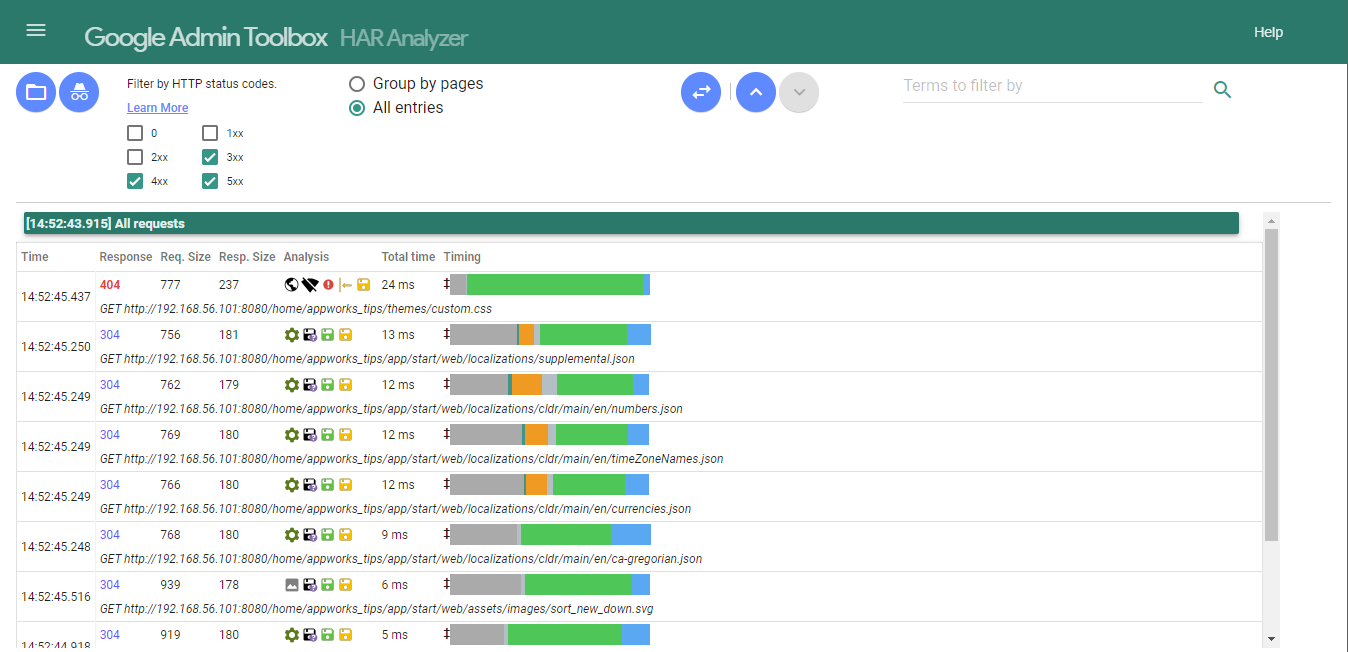The image size is (1348, 652).
Task: Open the Help link in header
Action: pos(1268,32)
